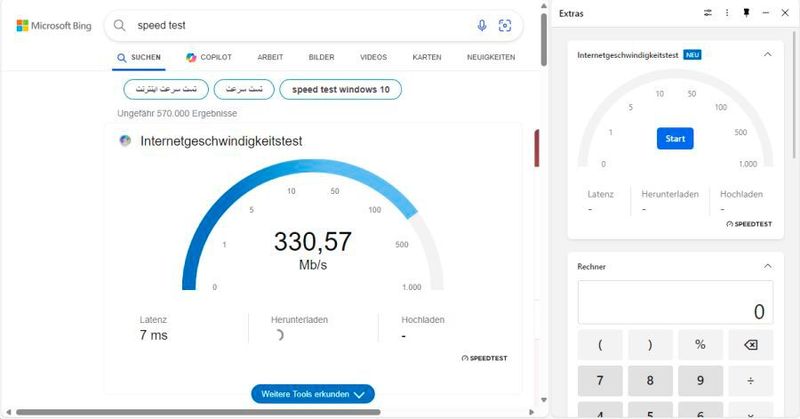Viewport: 800px width, 419px height.
Task: Click the Herunterladen label in main card
Action: [299, 319]
